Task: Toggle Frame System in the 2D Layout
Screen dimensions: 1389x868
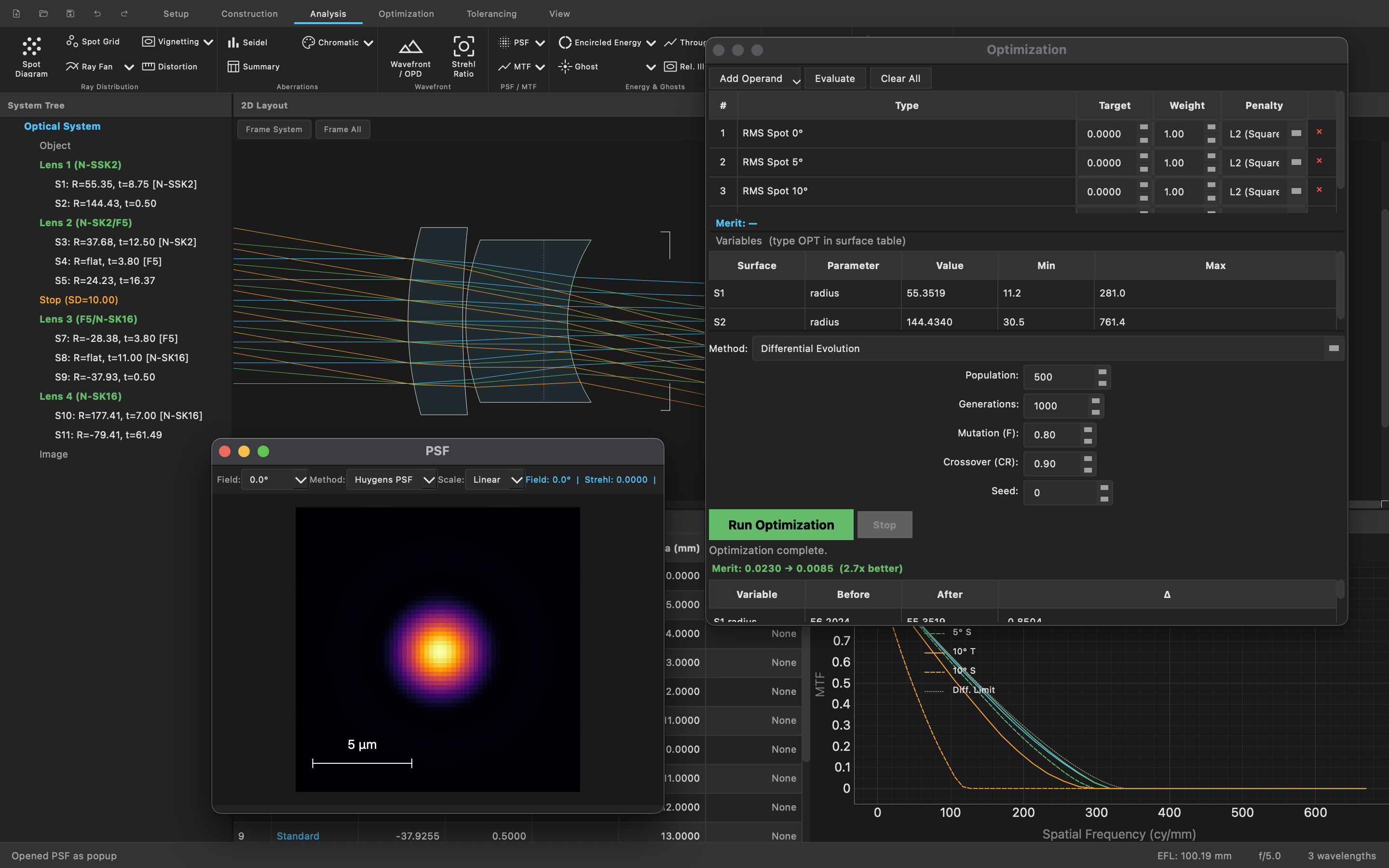Action: tap(274, 129)
